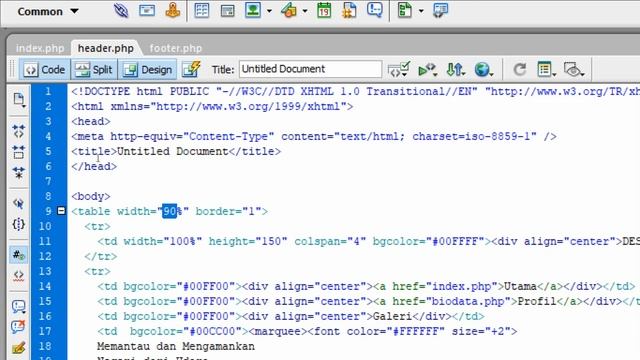This screenshot has width=640, height=360.
Task: Expand the Images dropdown arrow
Action: pos(269,11)
